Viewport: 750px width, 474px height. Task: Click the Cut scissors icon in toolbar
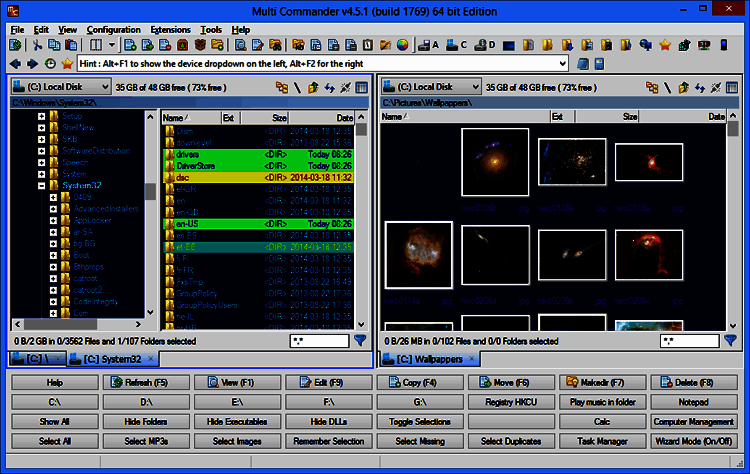pos(38,45)
